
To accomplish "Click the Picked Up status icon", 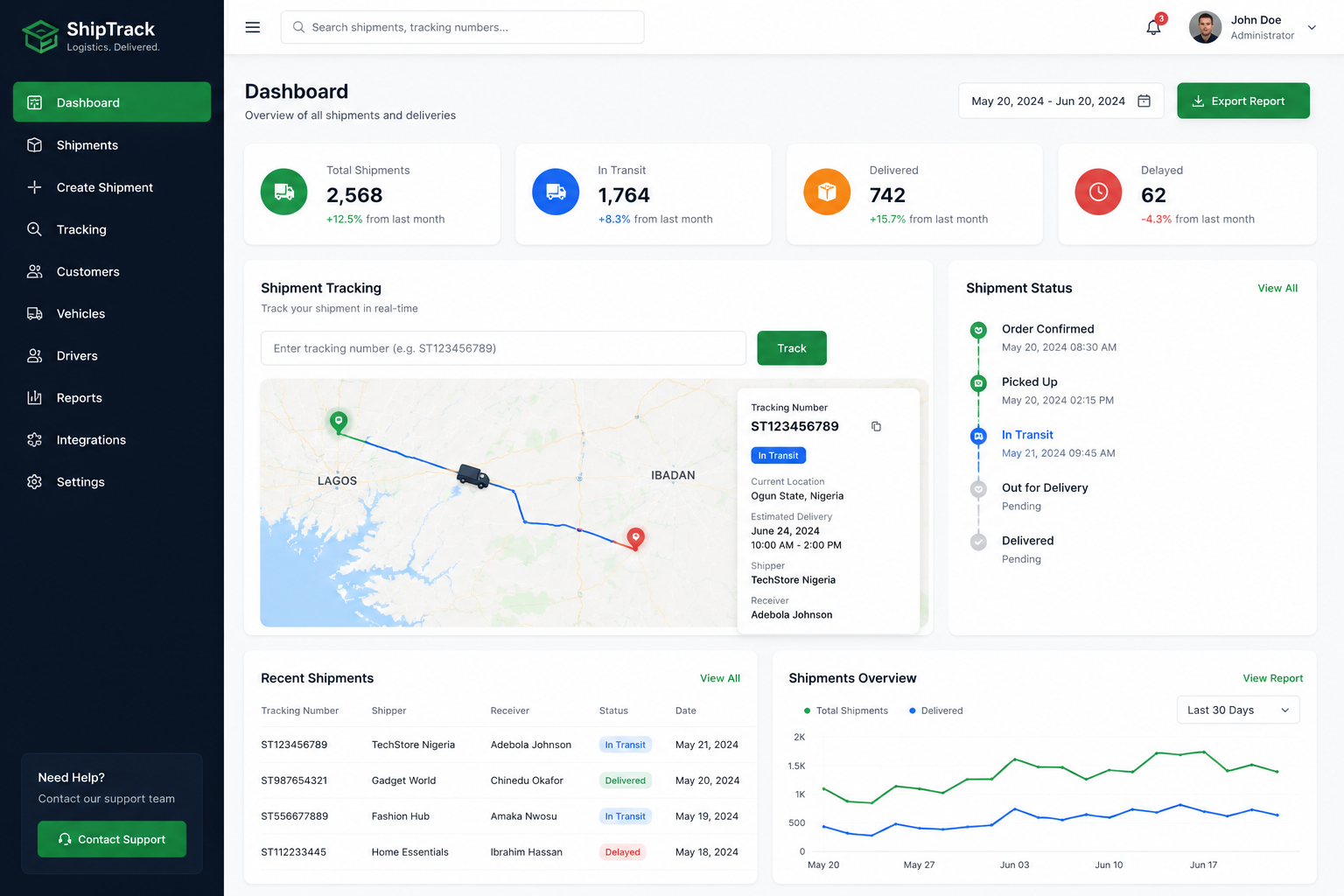I will 978,382.
